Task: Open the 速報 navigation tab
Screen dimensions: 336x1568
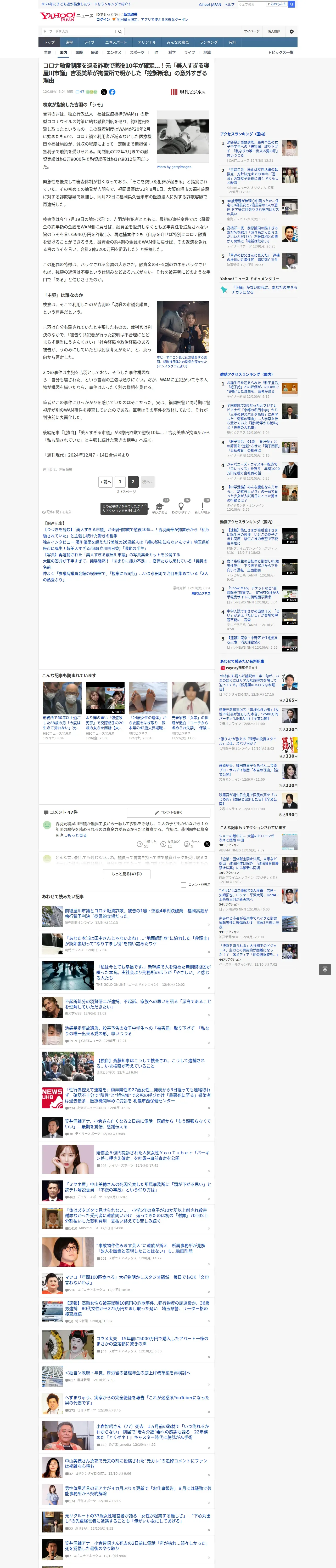Action: tap(69, 43)
